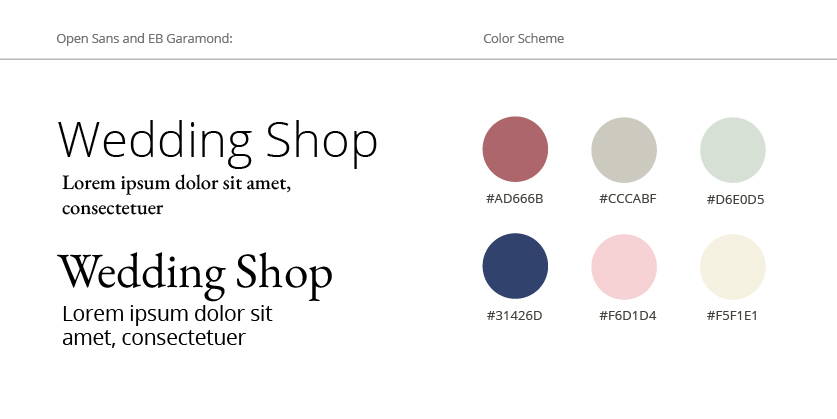Click the horizontal divider line under headings

[x=418, y=59]
